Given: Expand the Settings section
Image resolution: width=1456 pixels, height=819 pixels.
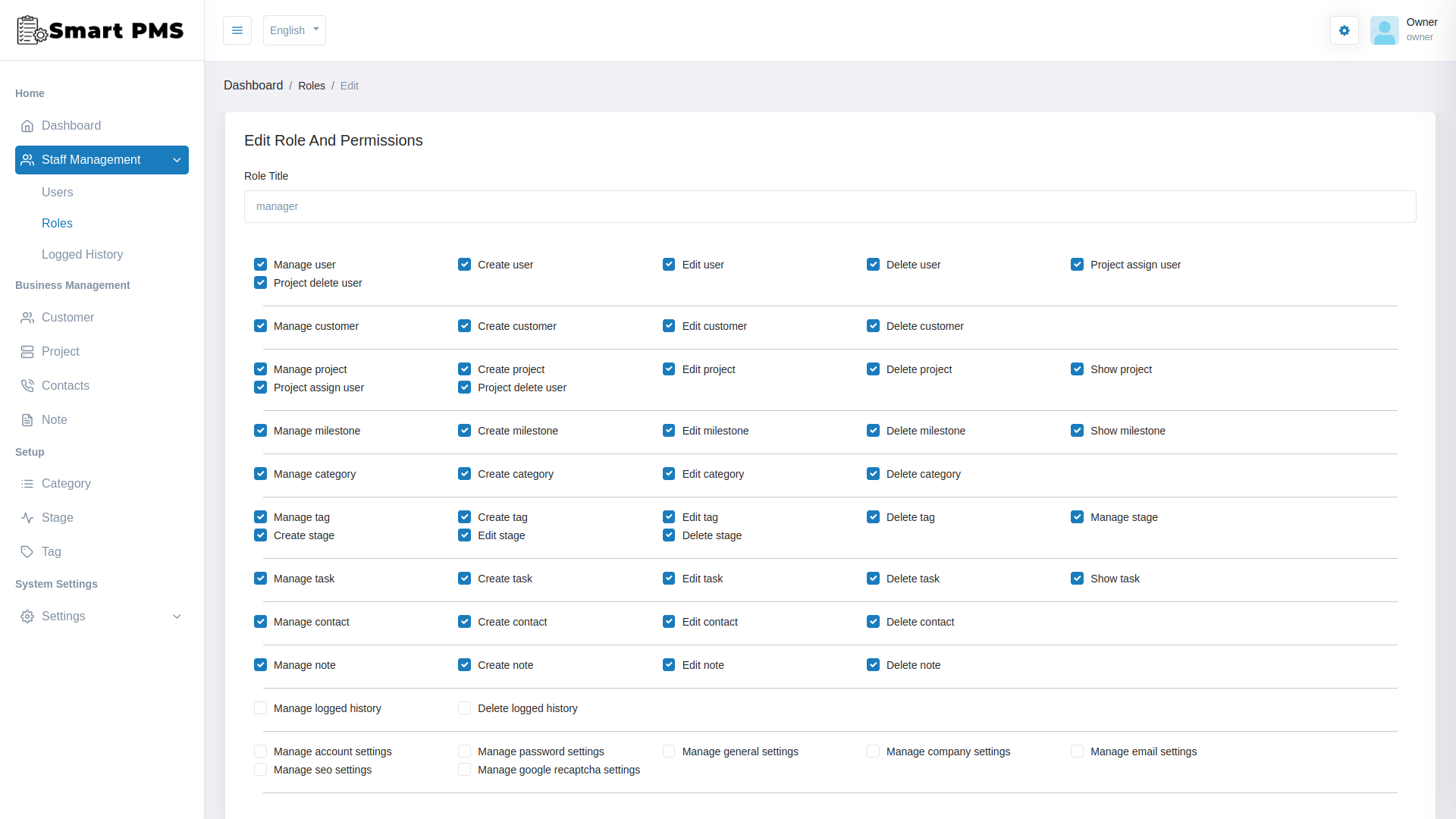Looking at the screenshot, I should [x=177, y=617].
